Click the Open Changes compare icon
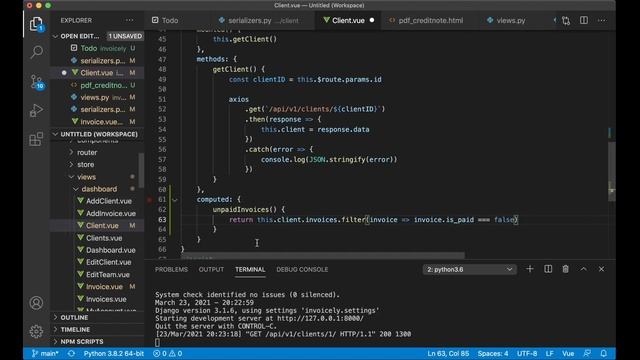The width and height of the screenshot is (640, 360). tap(566, 20)
